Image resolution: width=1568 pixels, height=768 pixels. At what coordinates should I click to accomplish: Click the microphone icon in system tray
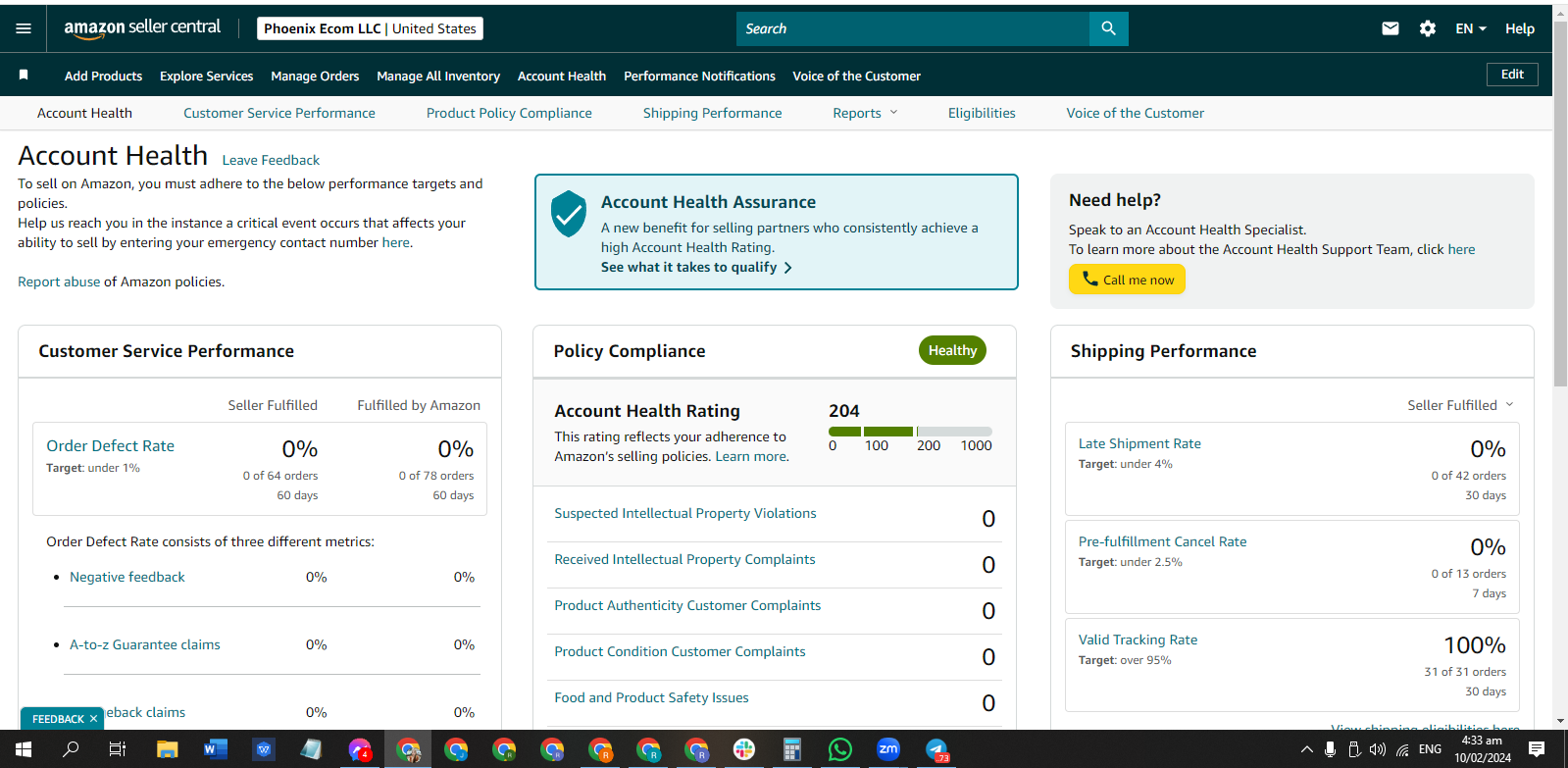pos(1330,749)
